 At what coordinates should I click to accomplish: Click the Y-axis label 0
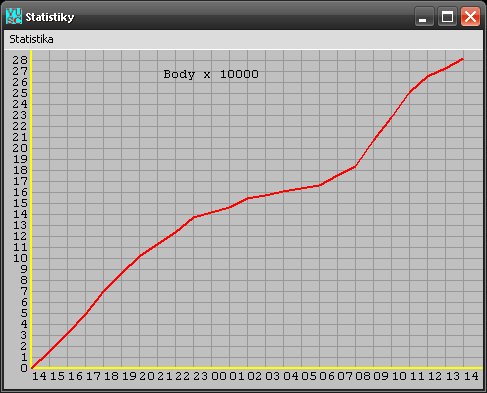(24, 368)
